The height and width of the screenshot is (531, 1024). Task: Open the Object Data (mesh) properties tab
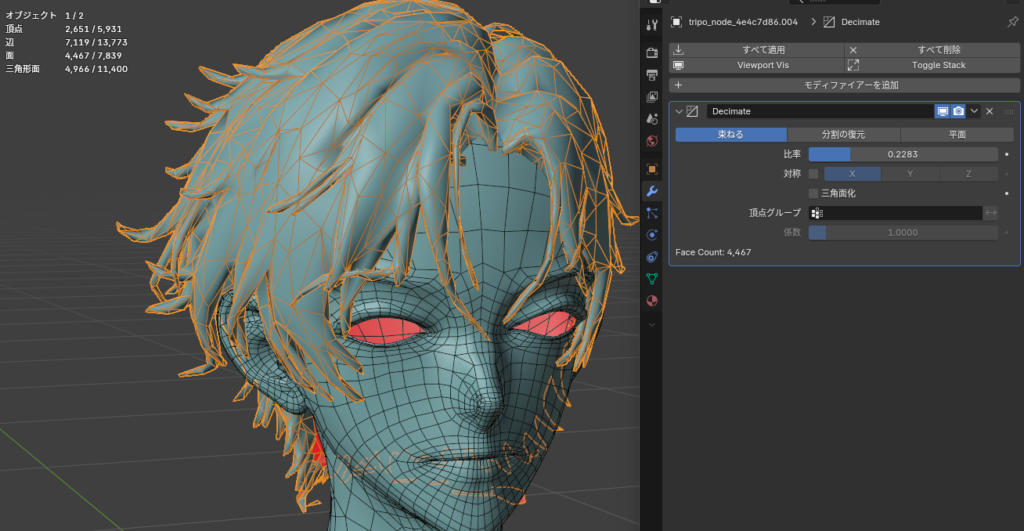(652, 278)
